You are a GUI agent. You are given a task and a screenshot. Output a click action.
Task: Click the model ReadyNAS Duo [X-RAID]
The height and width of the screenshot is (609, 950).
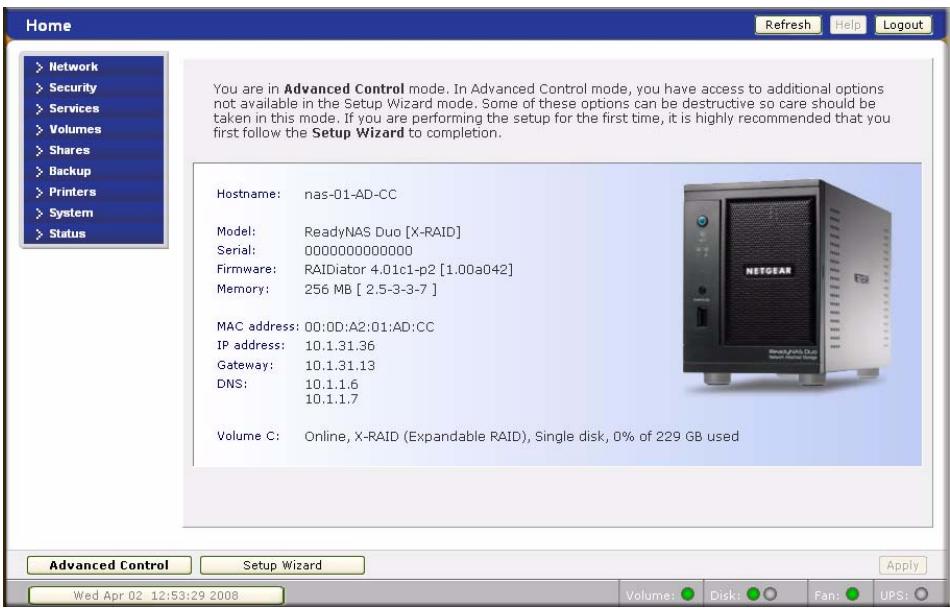tap(382, 232)
